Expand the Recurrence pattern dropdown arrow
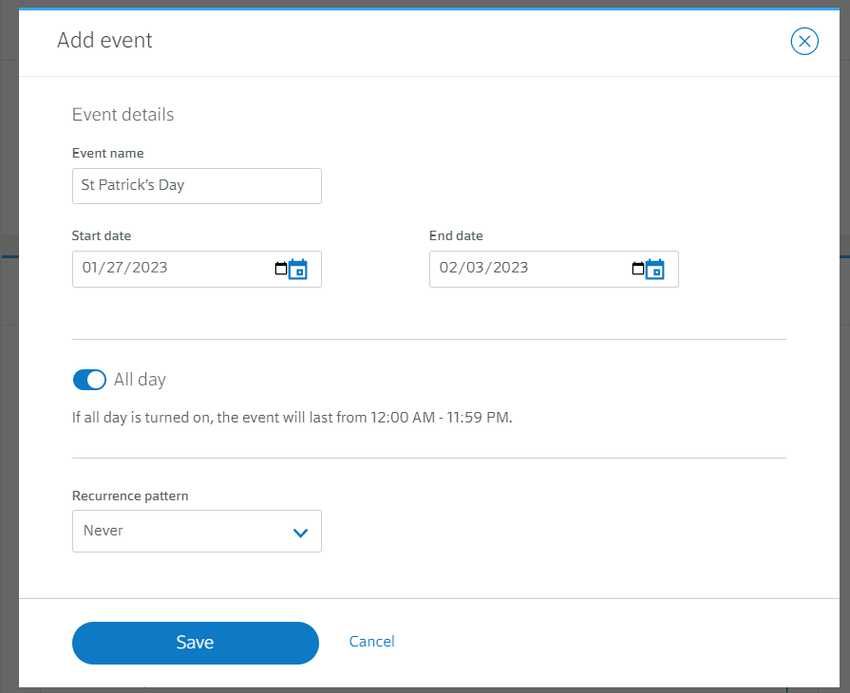The height and width of the screenshot is (693, 850). click(x=300, y=532)
